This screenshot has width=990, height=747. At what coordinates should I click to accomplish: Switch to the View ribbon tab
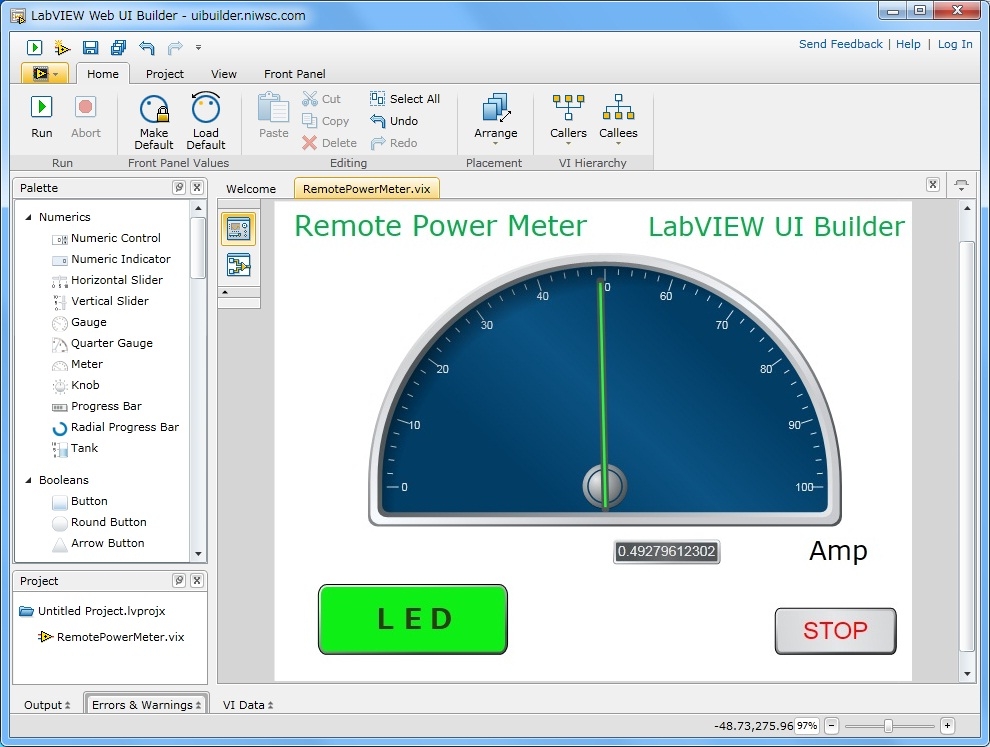click(224, 74)
